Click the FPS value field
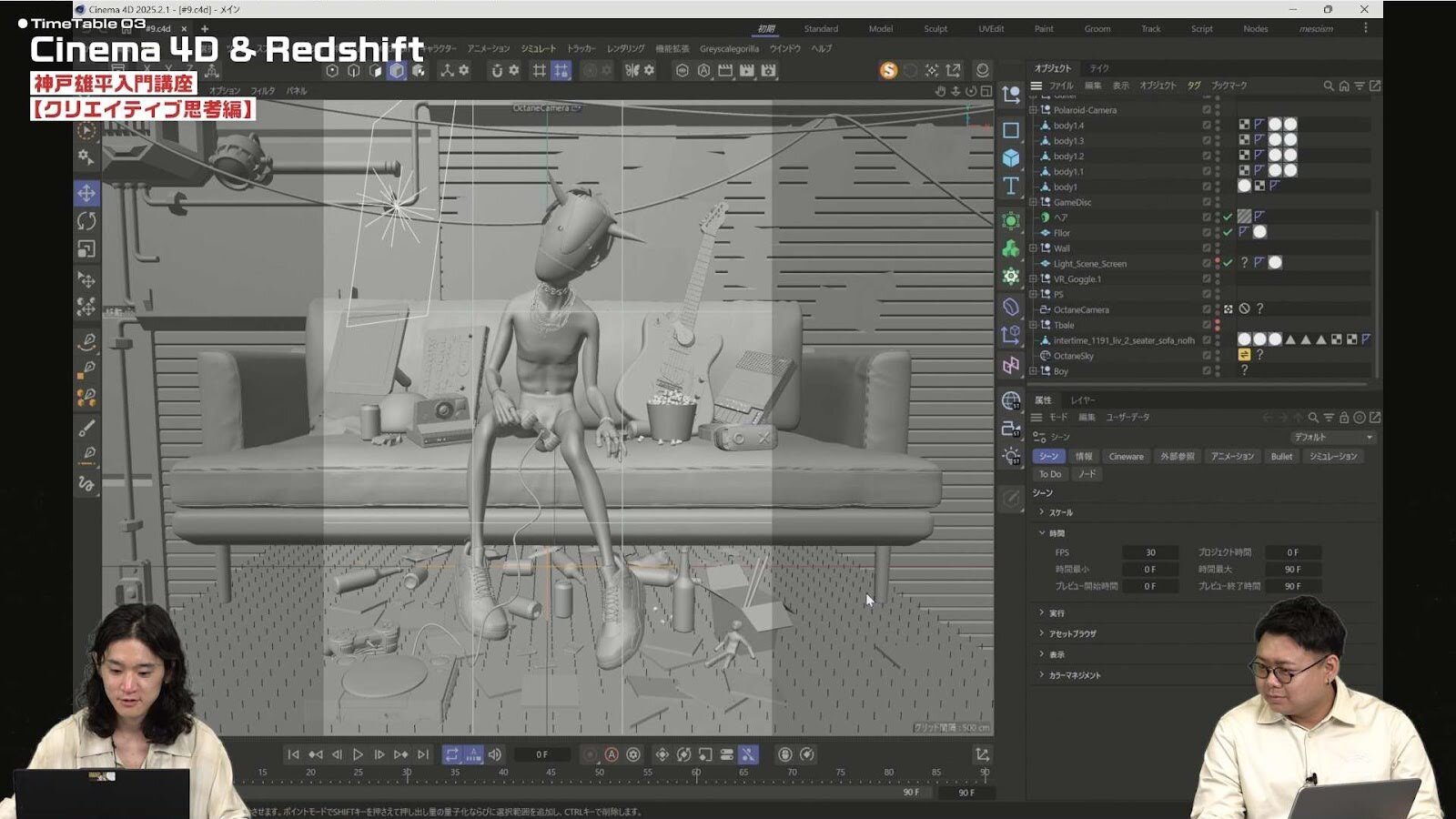This screenshot has height=819, width=1456. coord(1150,552)
